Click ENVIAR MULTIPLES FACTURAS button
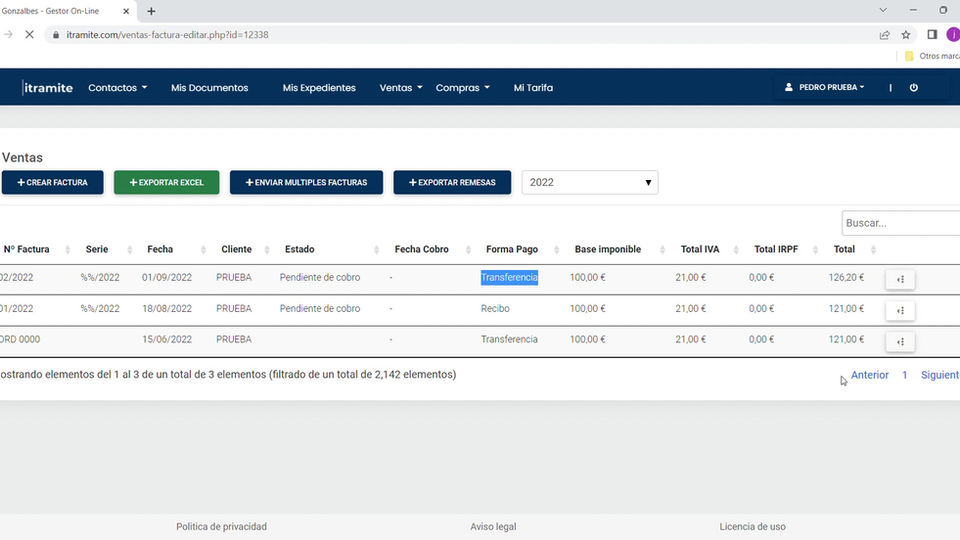 point(306,182)
